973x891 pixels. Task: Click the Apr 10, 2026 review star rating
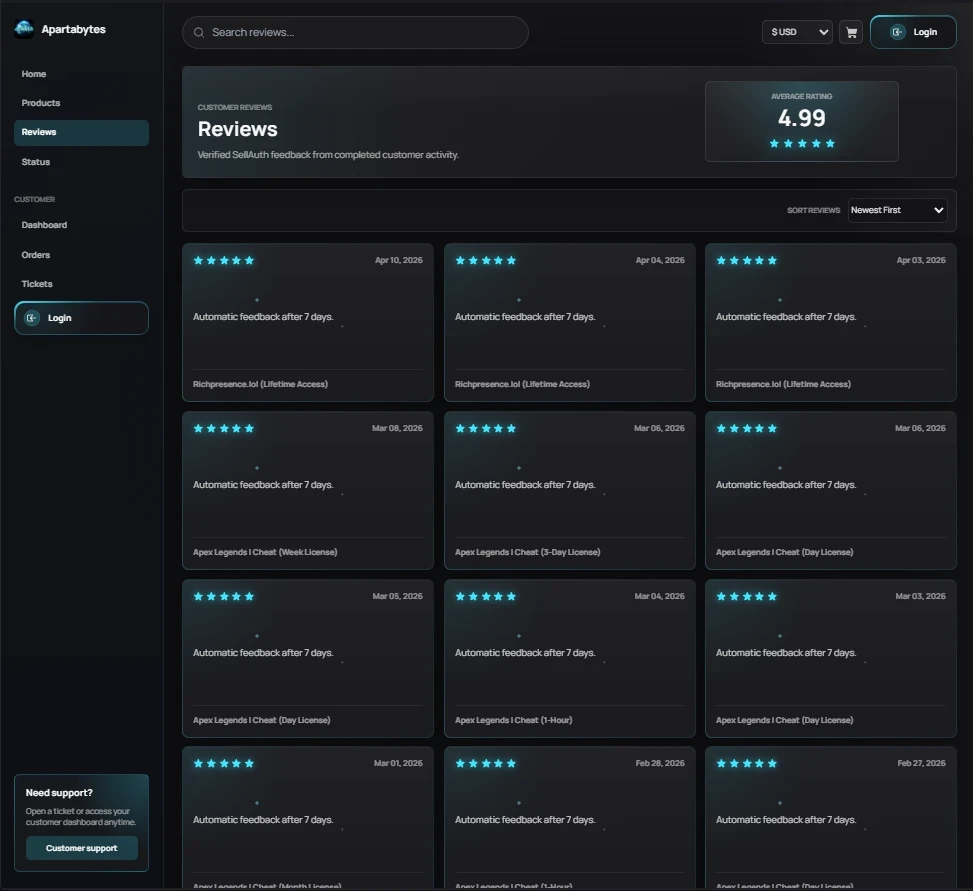point(223,261)
